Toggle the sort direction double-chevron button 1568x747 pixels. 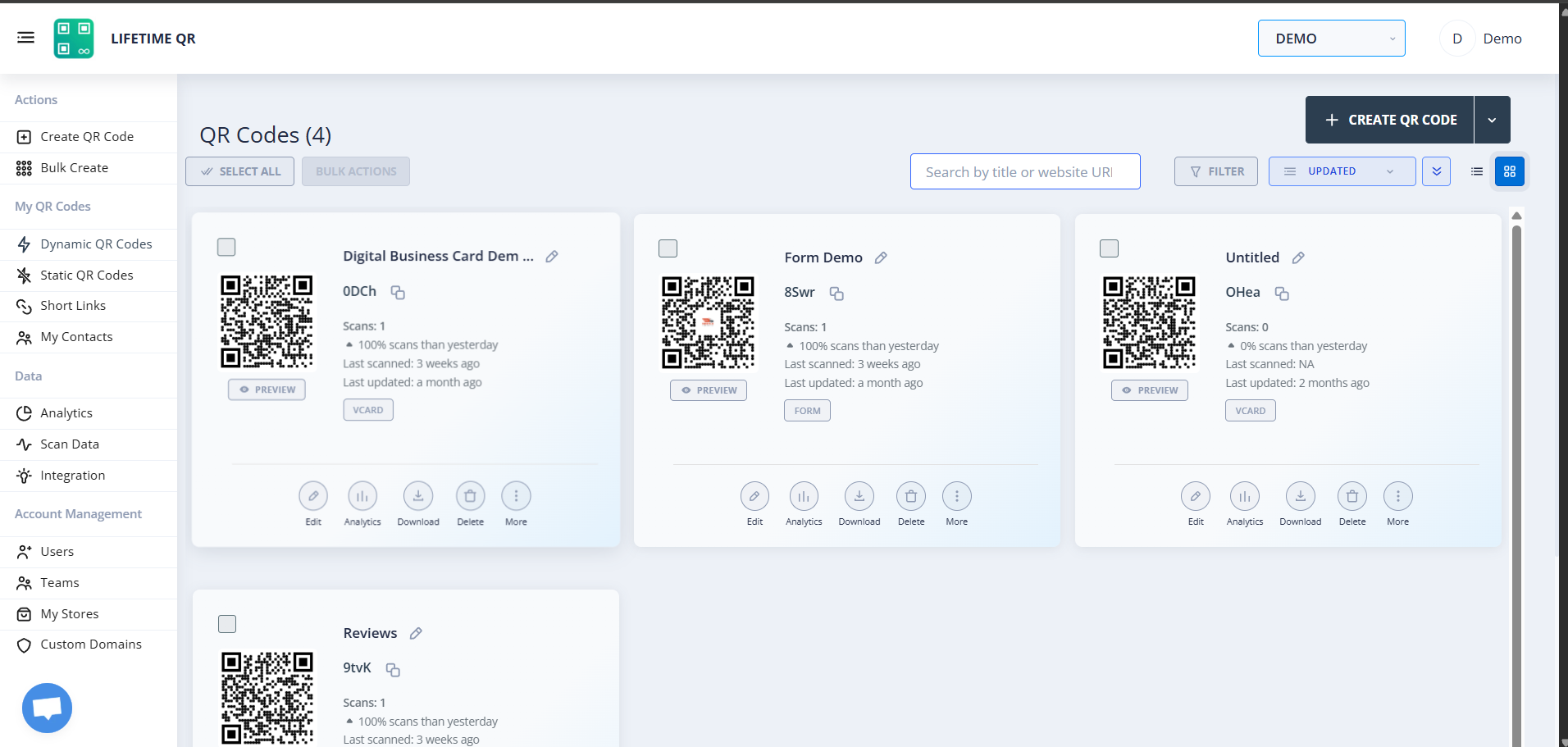point(1437,171)
